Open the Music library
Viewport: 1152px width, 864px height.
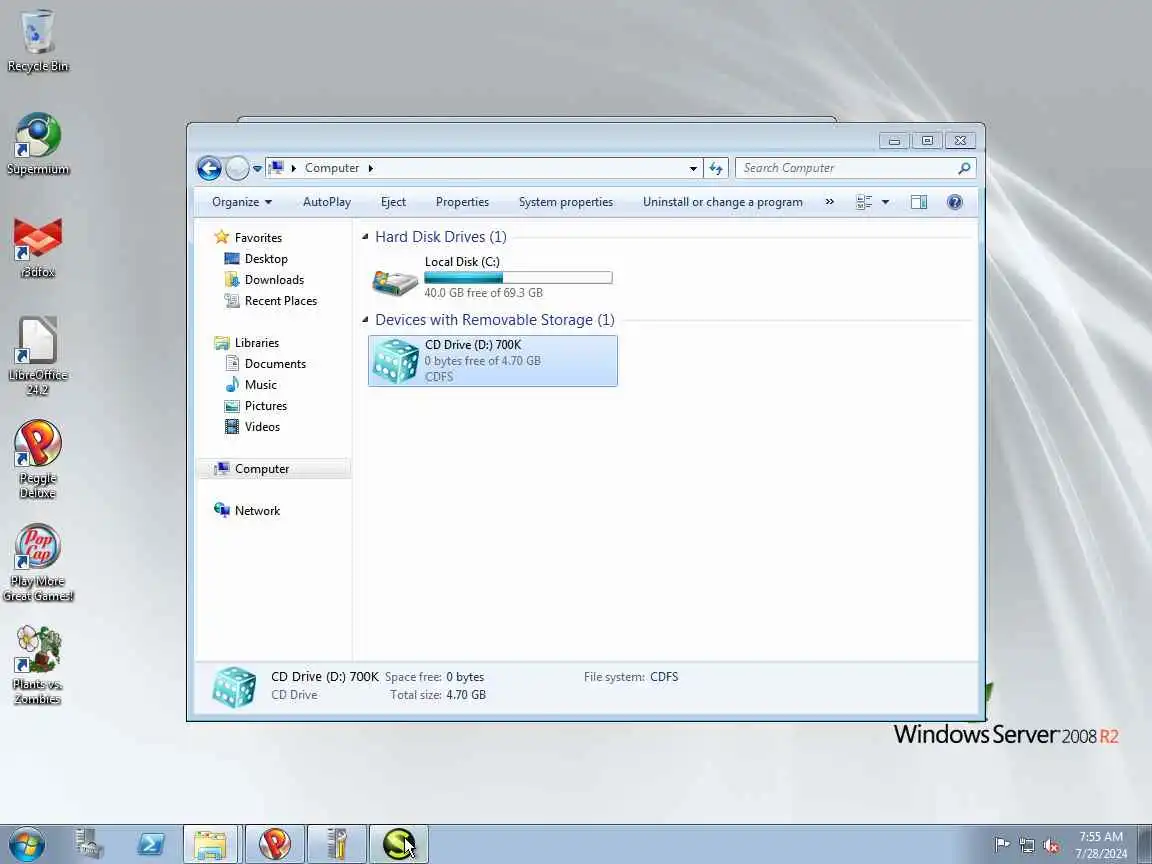pos(260,385)
